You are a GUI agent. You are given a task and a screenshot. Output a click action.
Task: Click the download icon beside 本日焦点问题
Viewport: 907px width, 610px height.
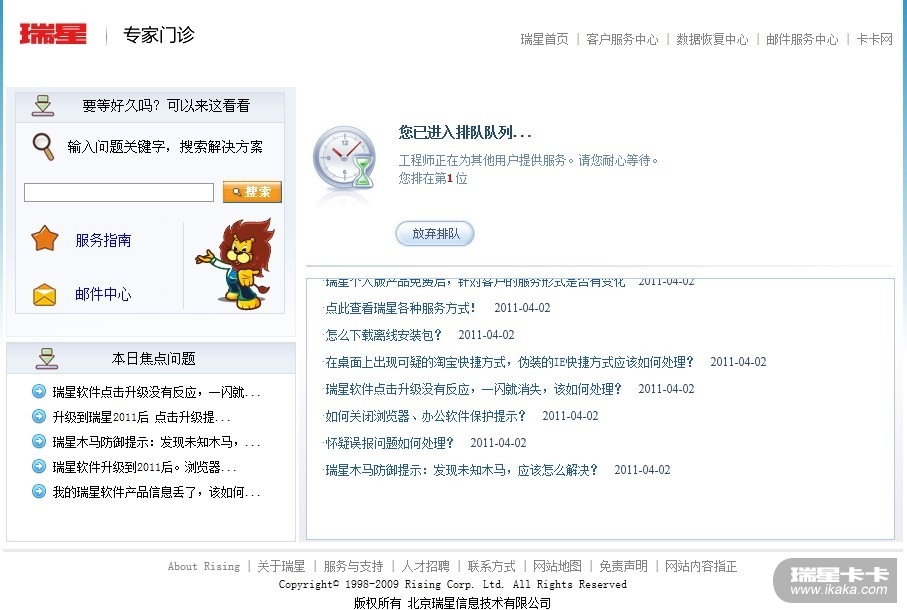(x=47, y=358)
